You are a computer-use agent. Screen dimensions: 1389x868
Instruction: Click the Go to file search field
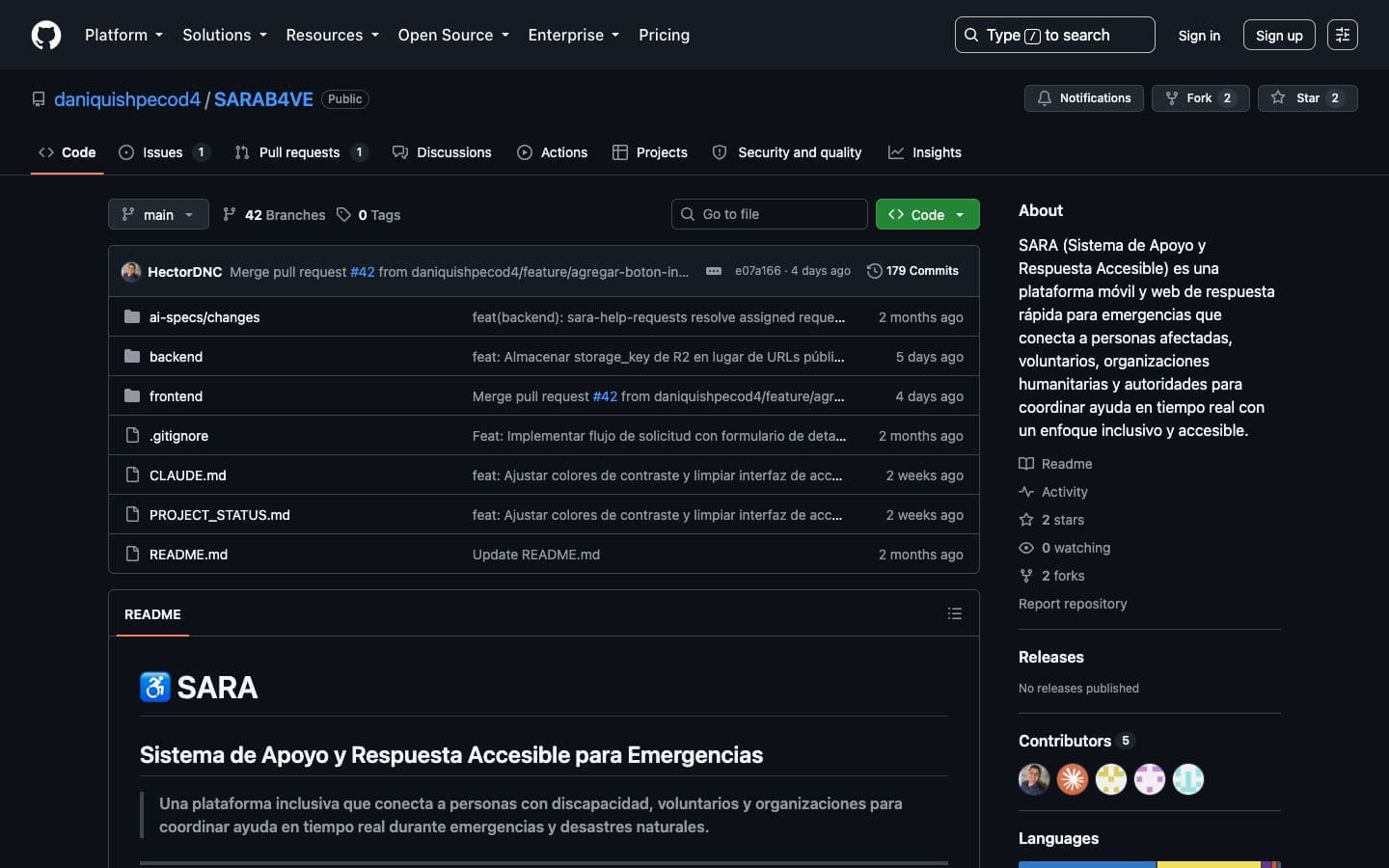click(770, 214)
